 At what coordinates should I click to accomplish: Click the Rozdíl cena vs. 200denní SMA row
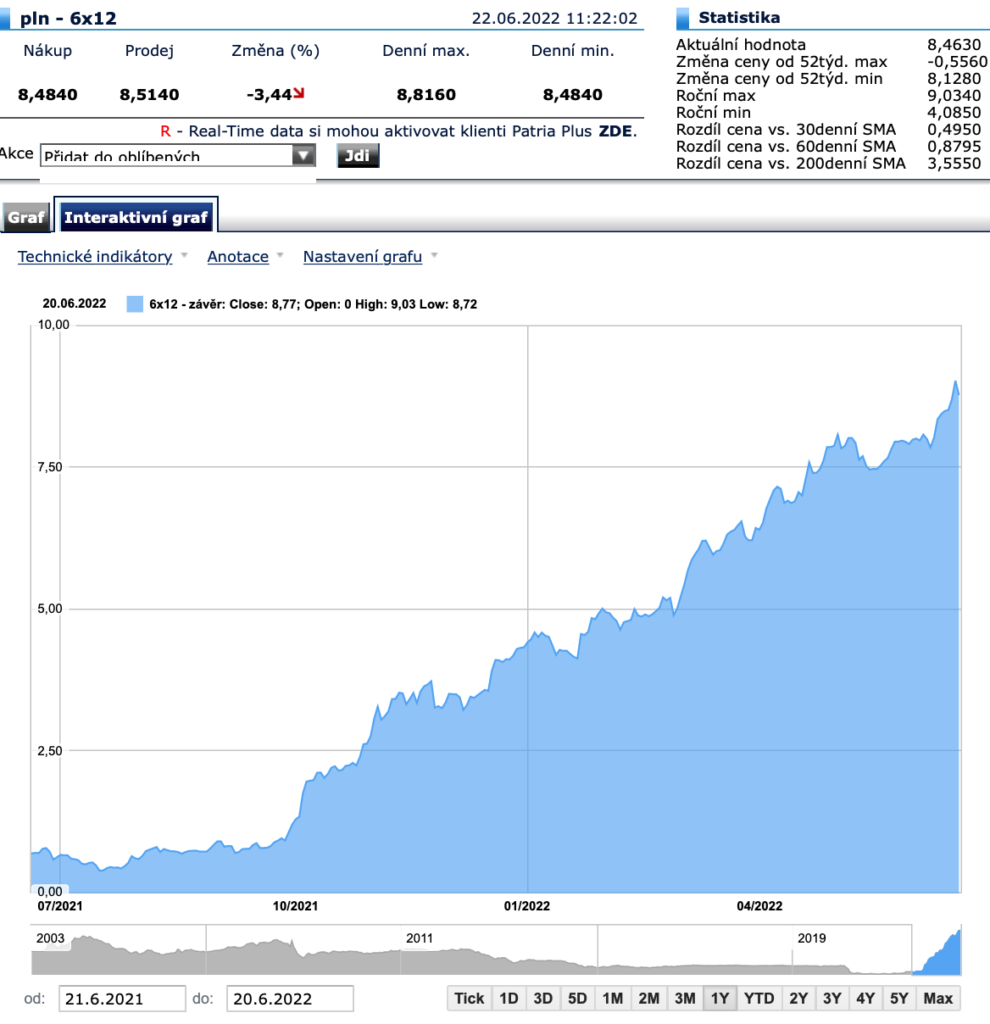pyautogui.click(x=828, y=164)
